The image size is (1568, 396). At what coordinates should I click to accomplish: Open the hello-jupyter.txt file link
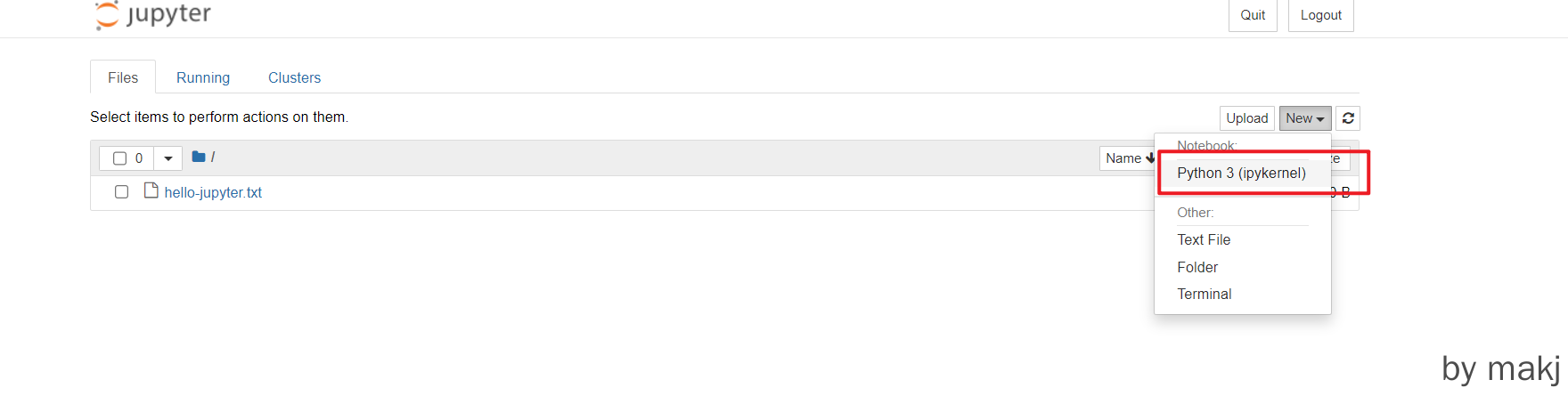(x=213, y=192)
